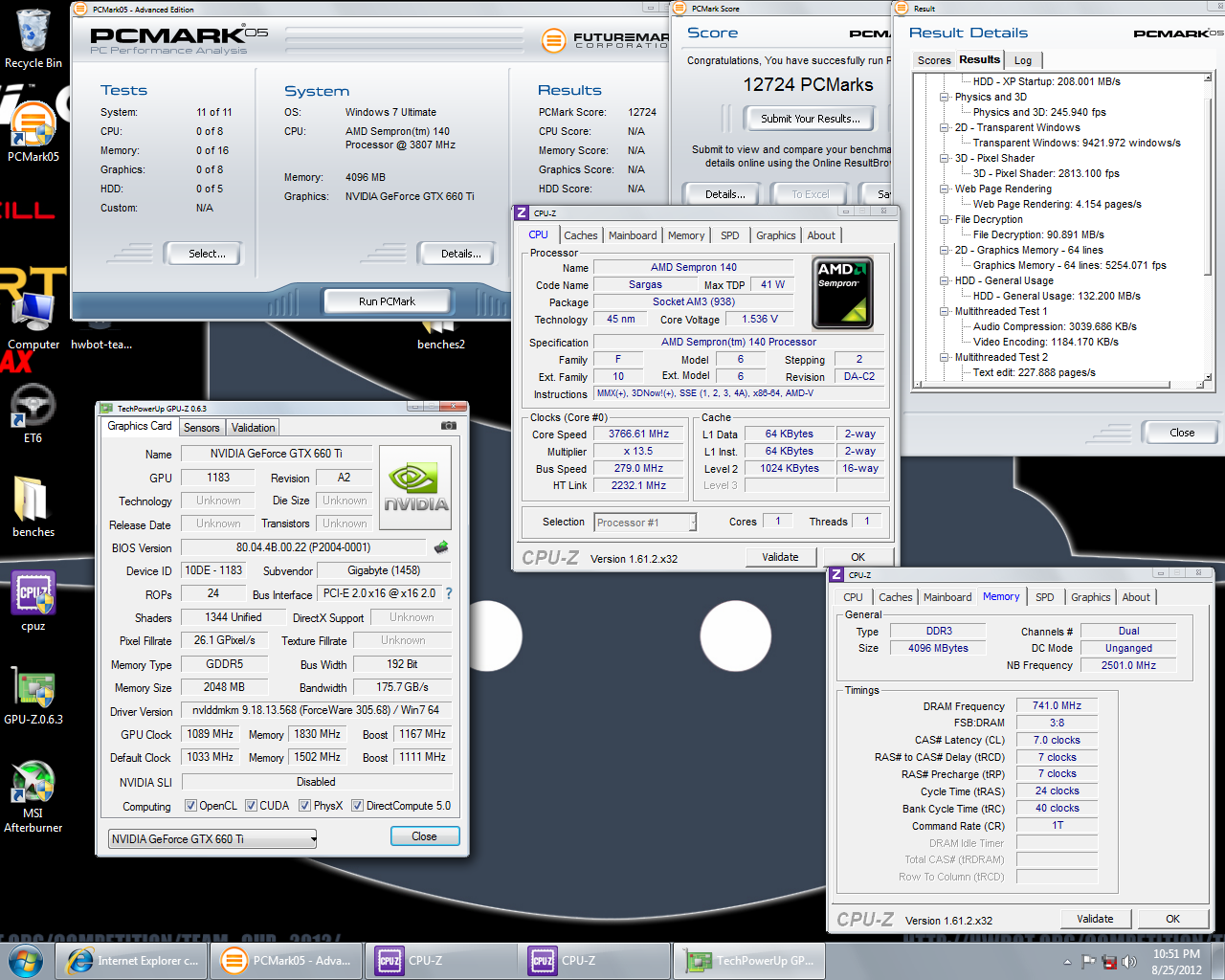Open the ET6 desktop shortcut
The image size is (1225, 980).
(x=33, y=413)
